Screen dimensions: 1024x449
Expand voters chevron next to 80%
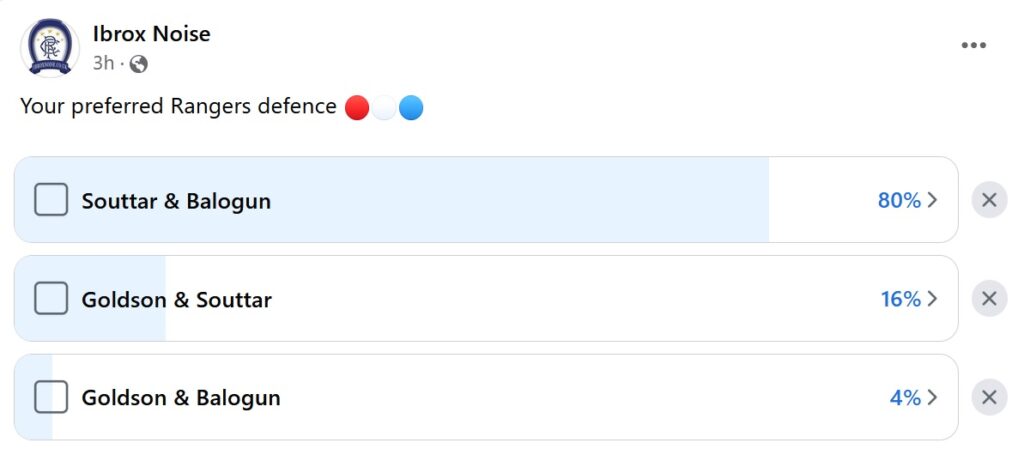point(933,200)
